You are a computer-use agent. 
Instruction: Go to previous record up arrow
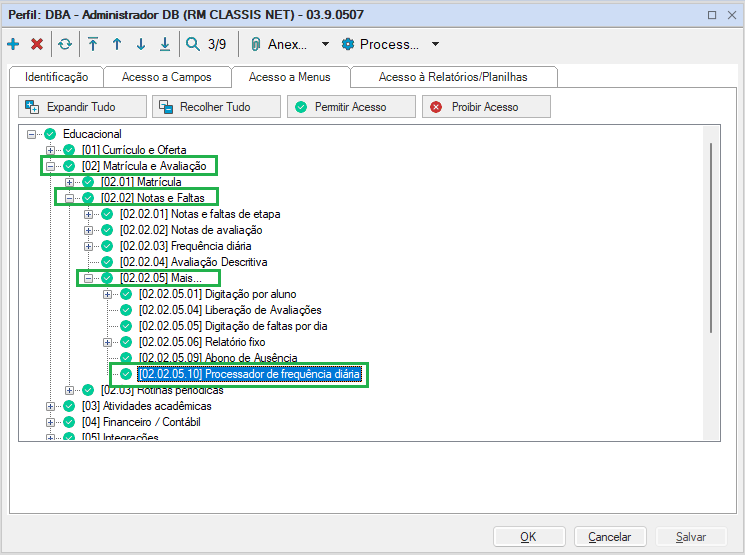(x=117, y=44)
